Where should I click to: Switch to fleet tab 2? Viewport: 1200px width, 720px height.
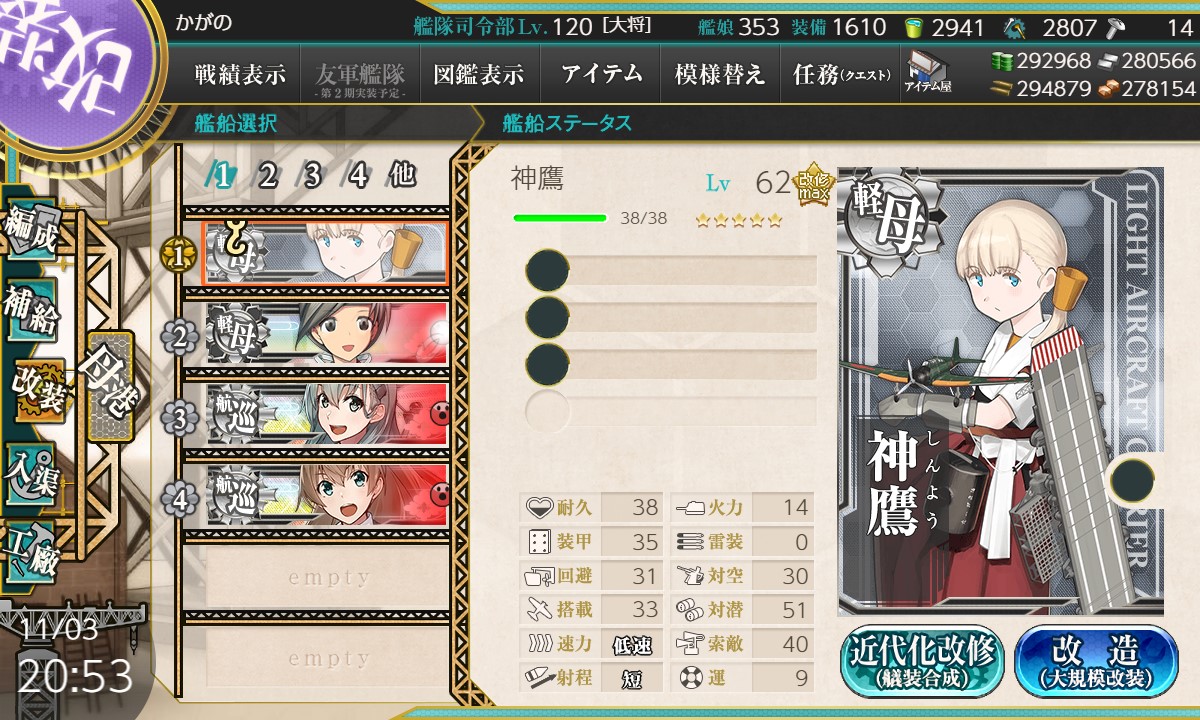pyautogui.click(x=266, y=176)
